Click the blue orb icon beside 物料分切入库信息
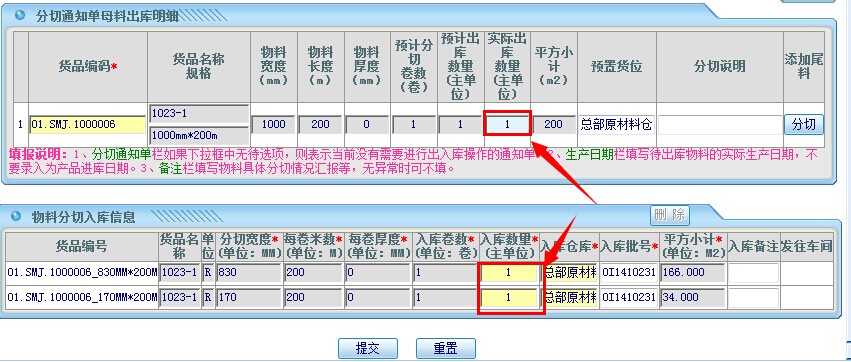 coord(16,217)
